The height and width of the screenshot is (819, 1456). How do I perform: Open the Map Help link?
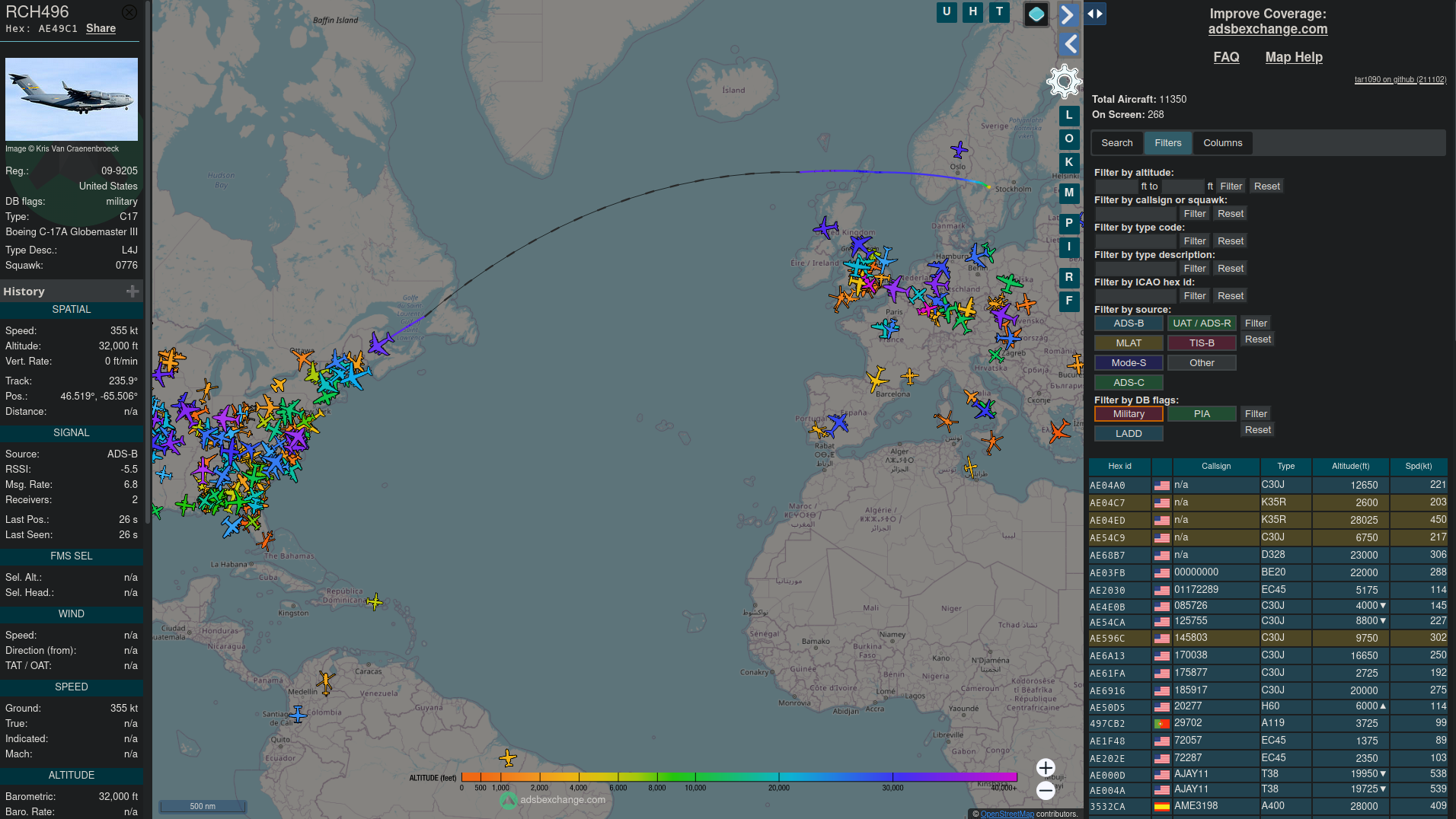coord(1294,57)
